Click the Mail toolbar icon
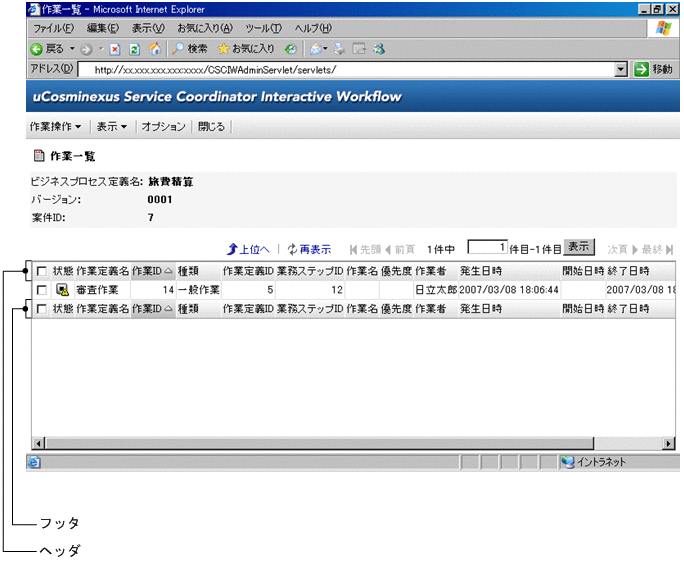Screen dimensions: 684x563 pyautogui.click(x=316, y=49)
